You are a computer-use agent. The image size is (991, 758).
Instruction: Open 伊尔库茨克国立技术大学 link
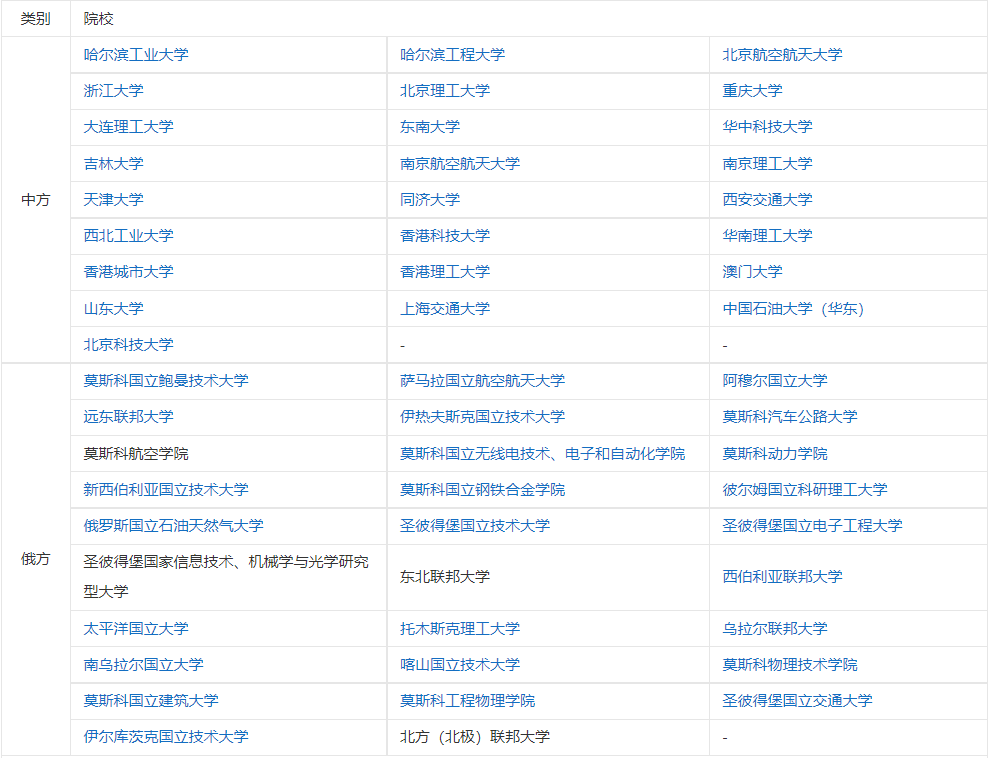[x=166, y=737]
